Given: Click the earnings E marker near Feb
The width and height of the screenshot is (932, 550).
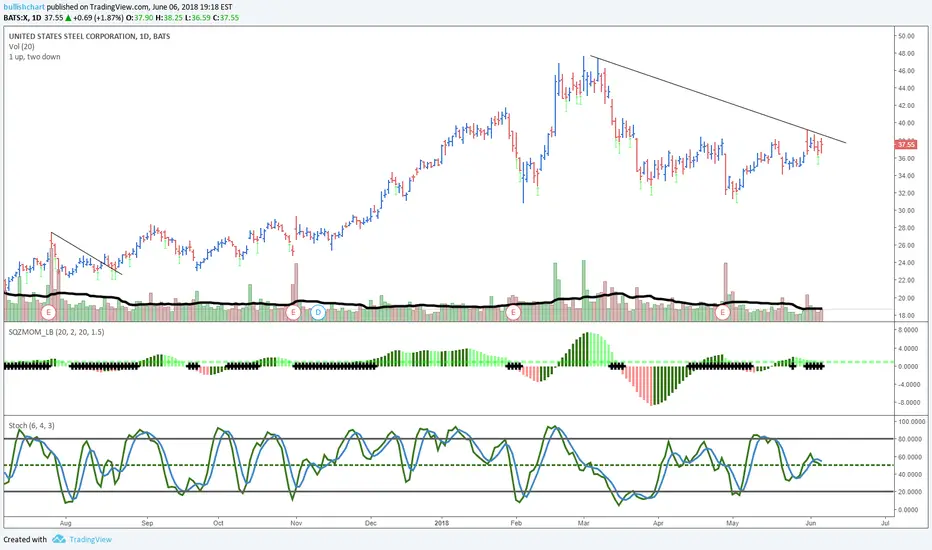Looking at the screenshot, I should (x=513, y=312).
